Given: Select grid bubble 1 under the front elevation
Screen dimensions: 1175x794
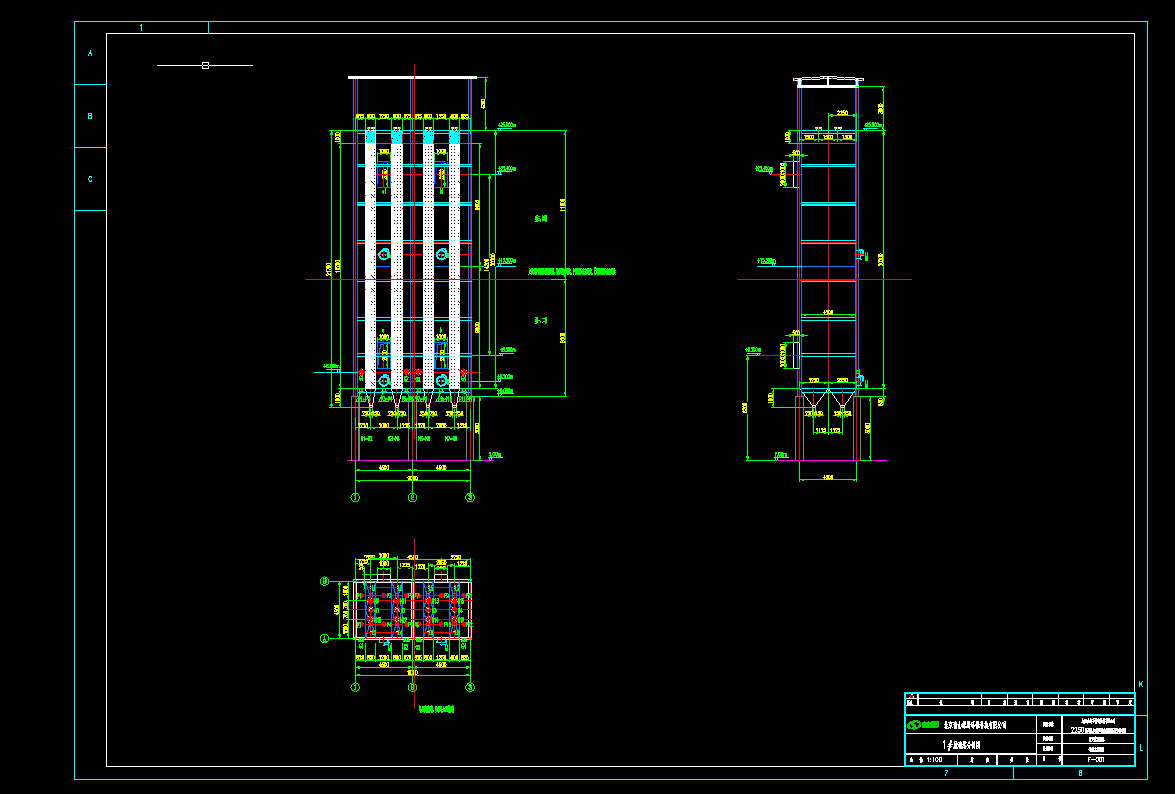Looking at the screenshot, I should [x=355, y=497].
